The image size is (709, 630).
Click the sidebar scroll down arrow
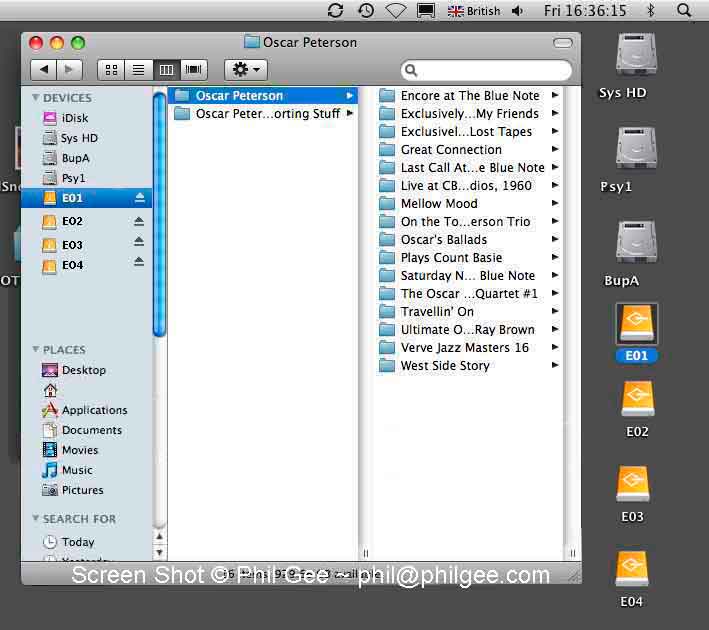click(159, 553)
